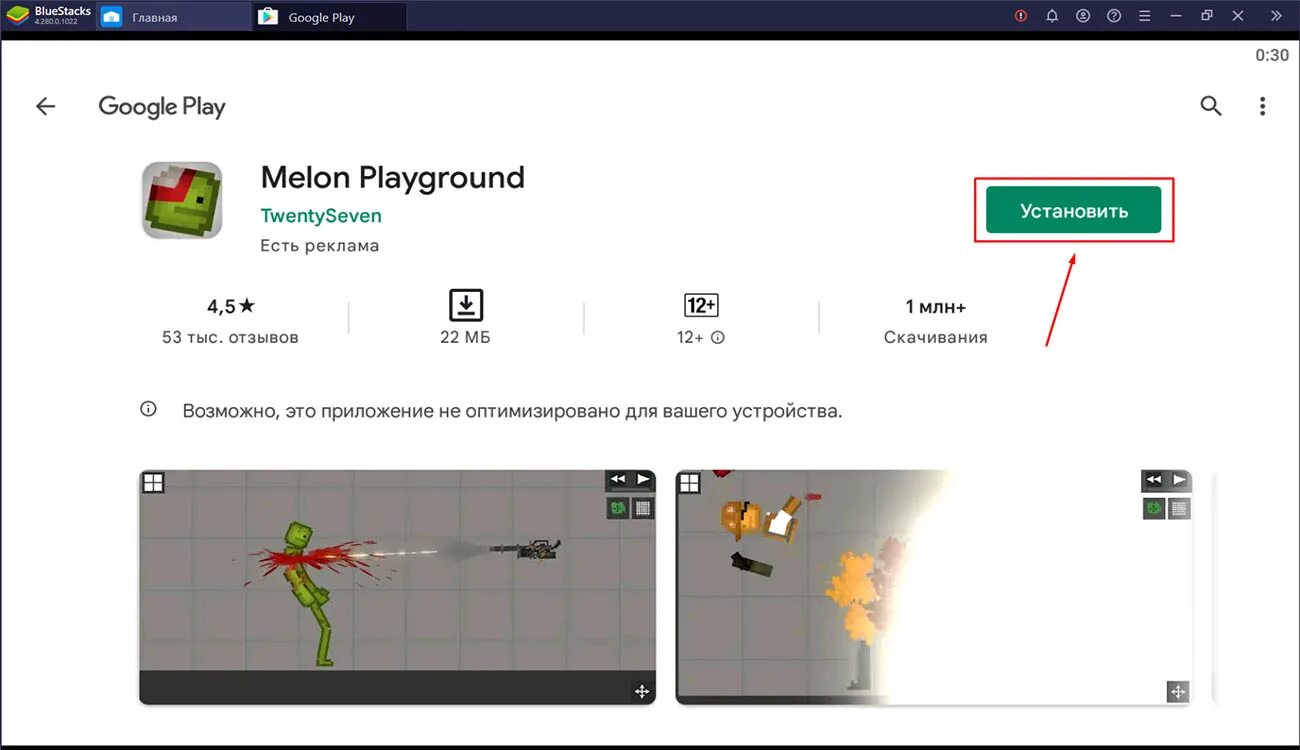
Task: Toggle the grid overlay in first screenshot
Action: (x=643, y=508)
